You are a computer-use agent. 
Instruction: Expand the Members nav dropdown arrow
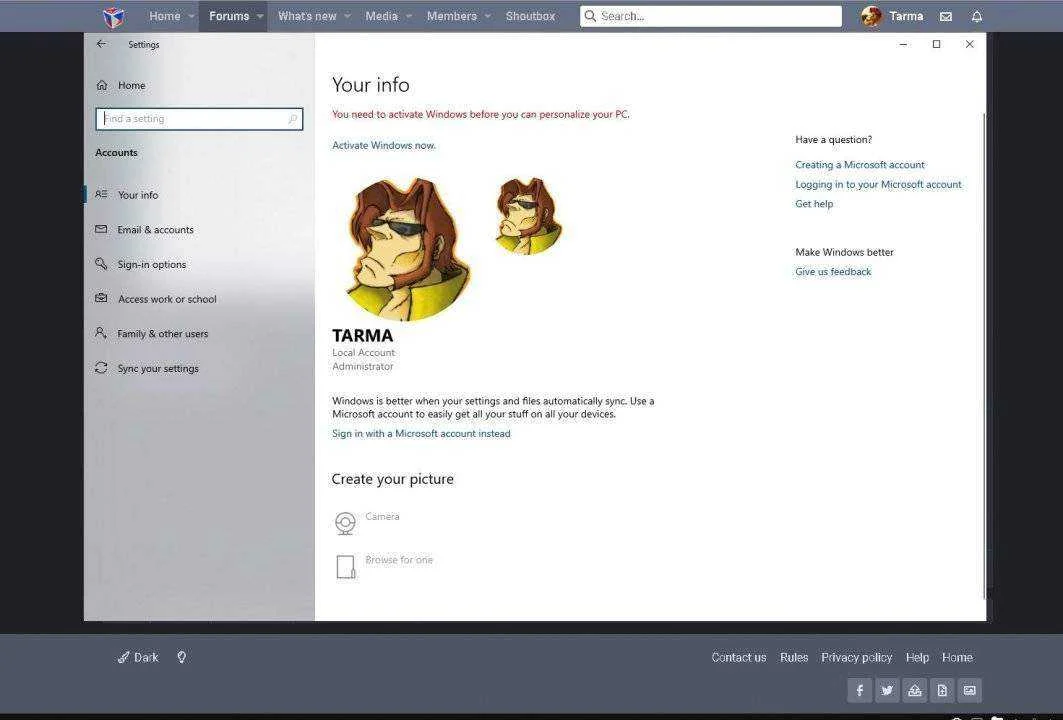tap(487, 16)
